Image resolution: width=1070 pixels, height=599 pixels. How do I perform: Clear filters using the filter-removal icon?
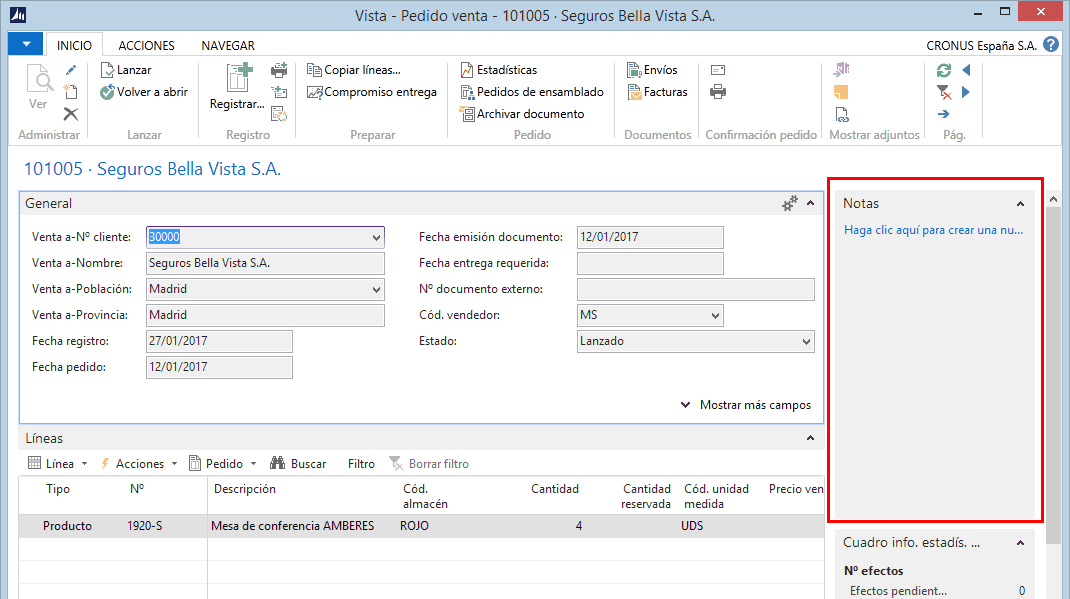[x=941, y=91]
